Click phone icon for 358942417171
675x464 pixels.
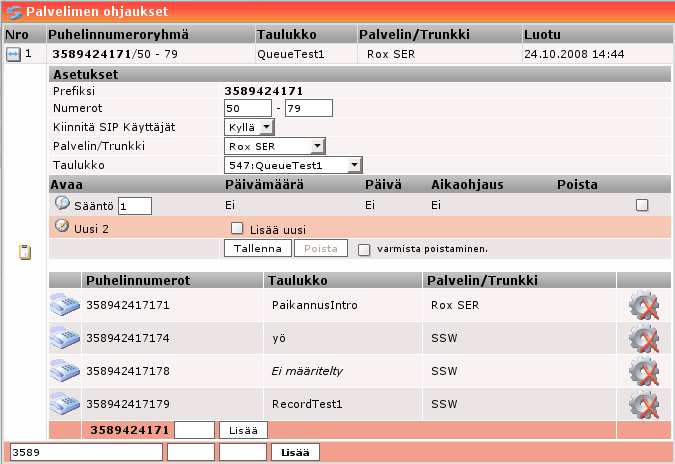click(65, 305)
